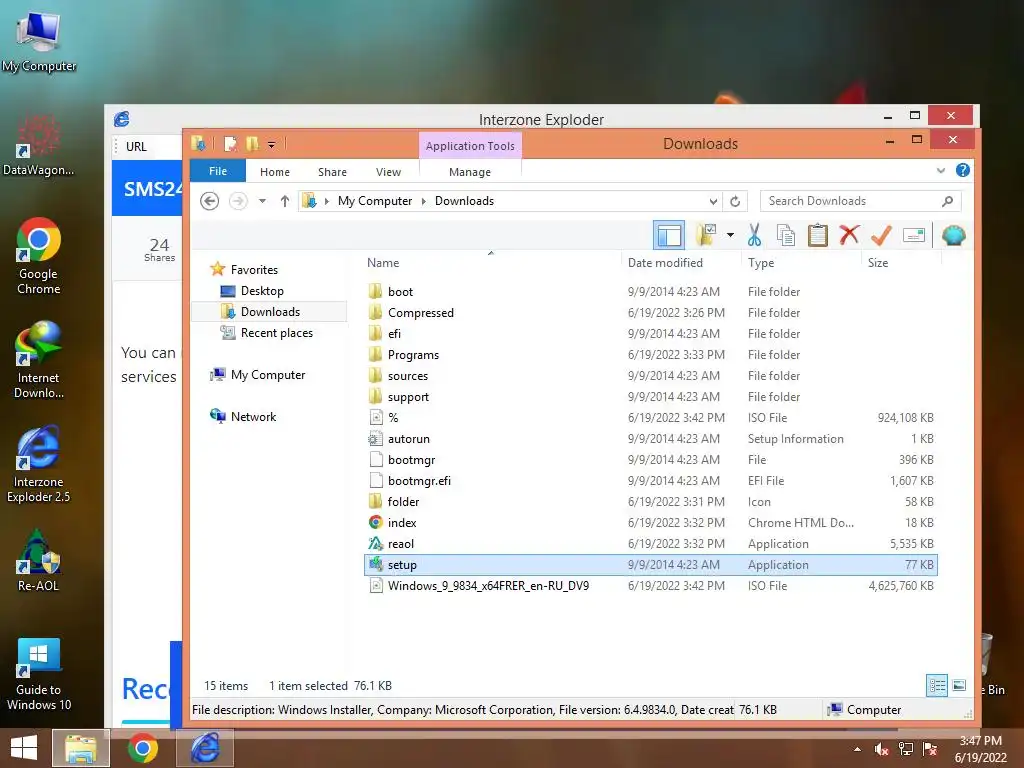Open DataWagon desktop shortcut
The image size is (1024, 768).
pyautogui.click(x=38, y=144)
